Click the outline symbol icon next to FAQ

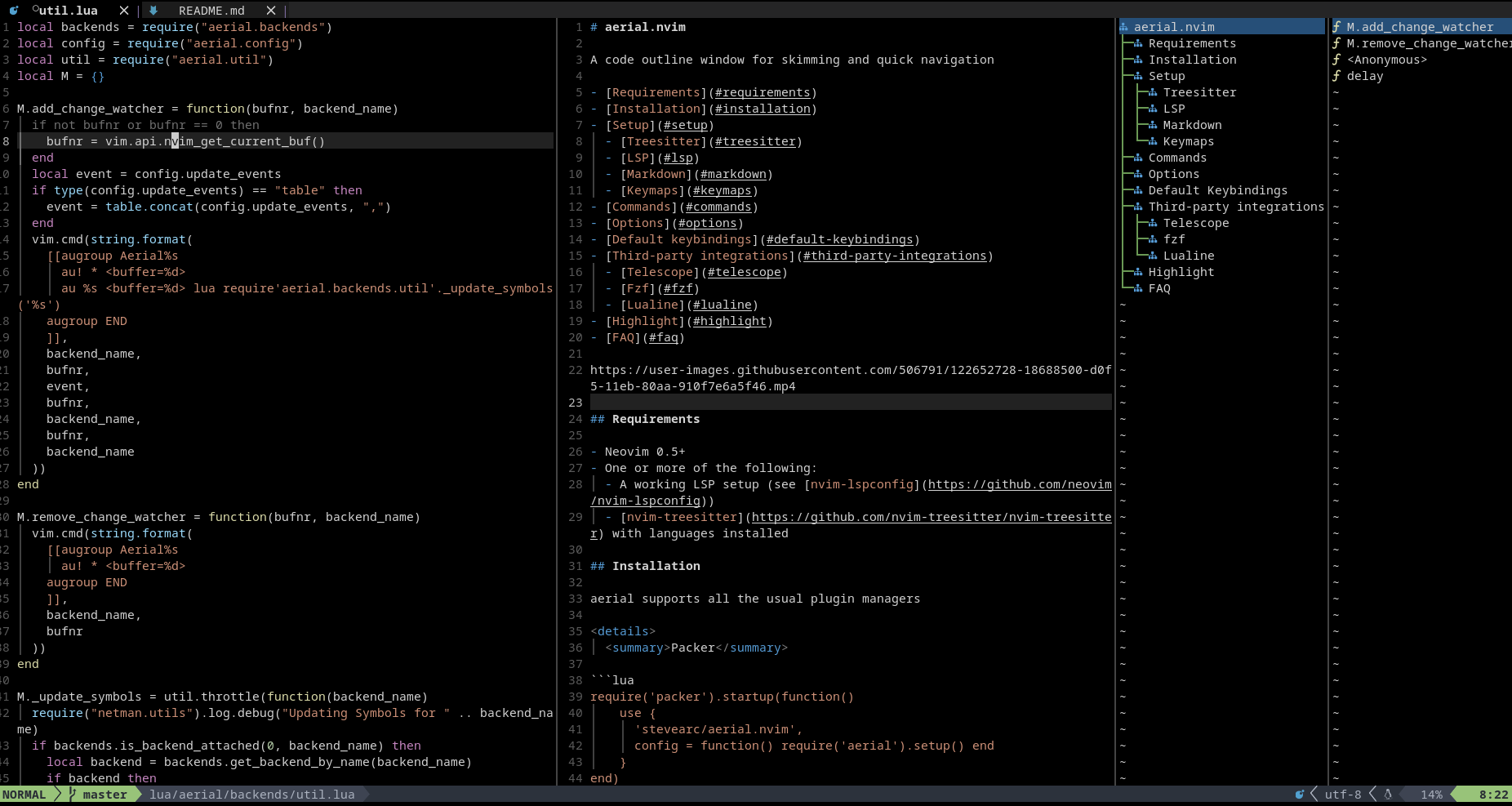1137,287
